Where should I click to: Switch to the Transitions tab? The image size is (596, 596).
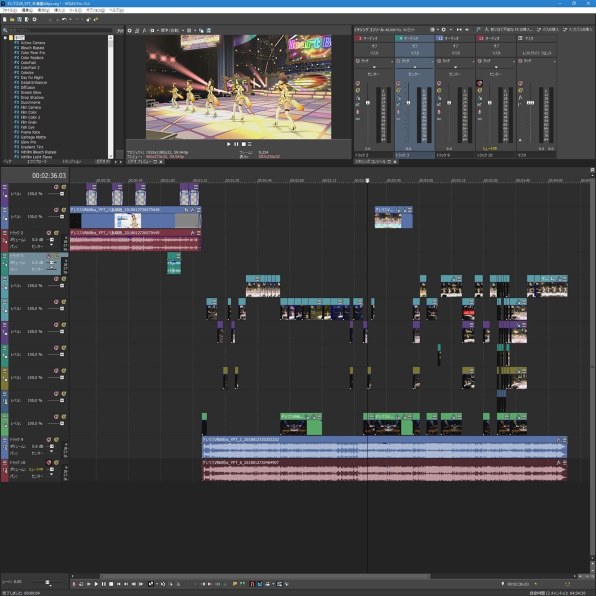click(71, 162)
